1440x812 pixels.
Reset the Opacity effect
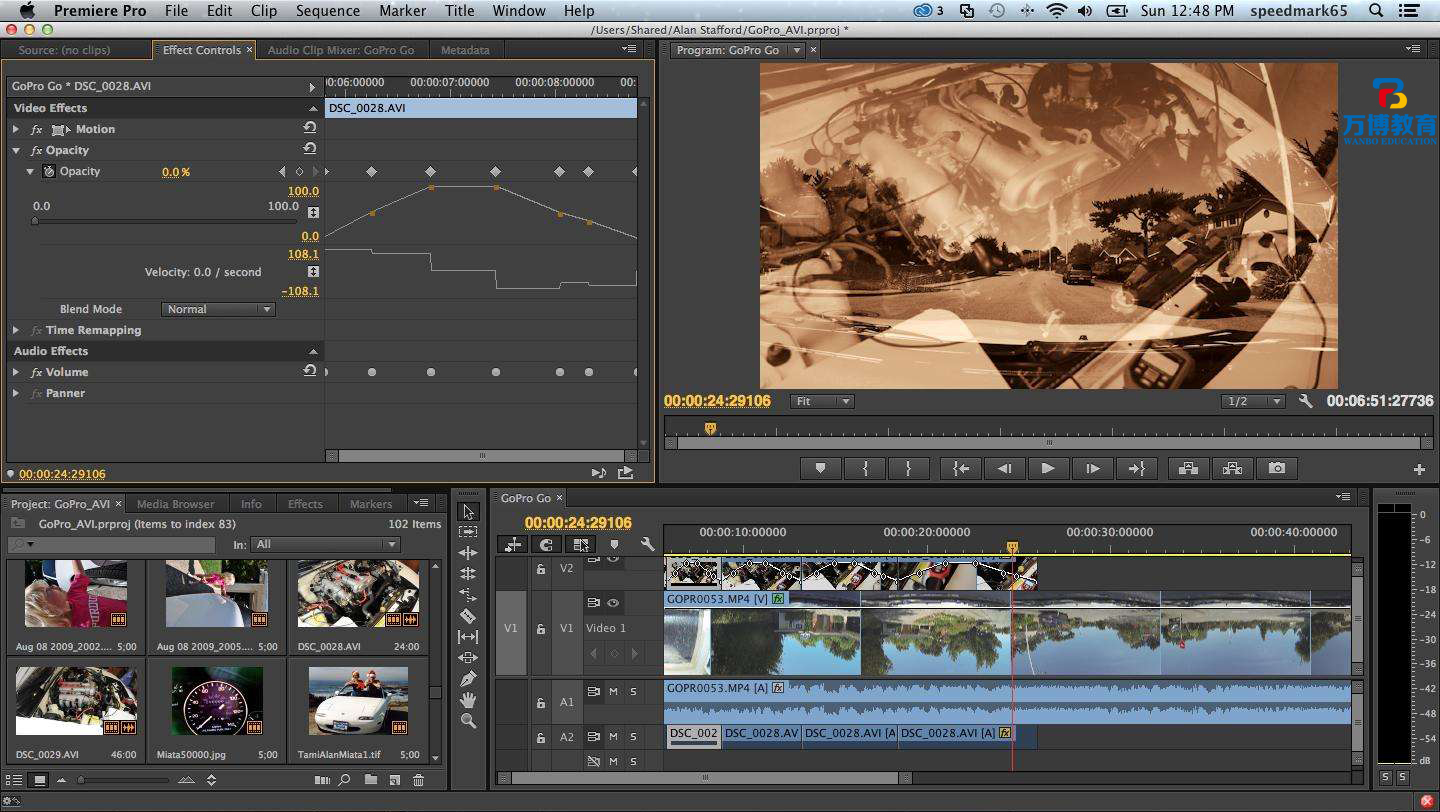(x=310, y=150)
